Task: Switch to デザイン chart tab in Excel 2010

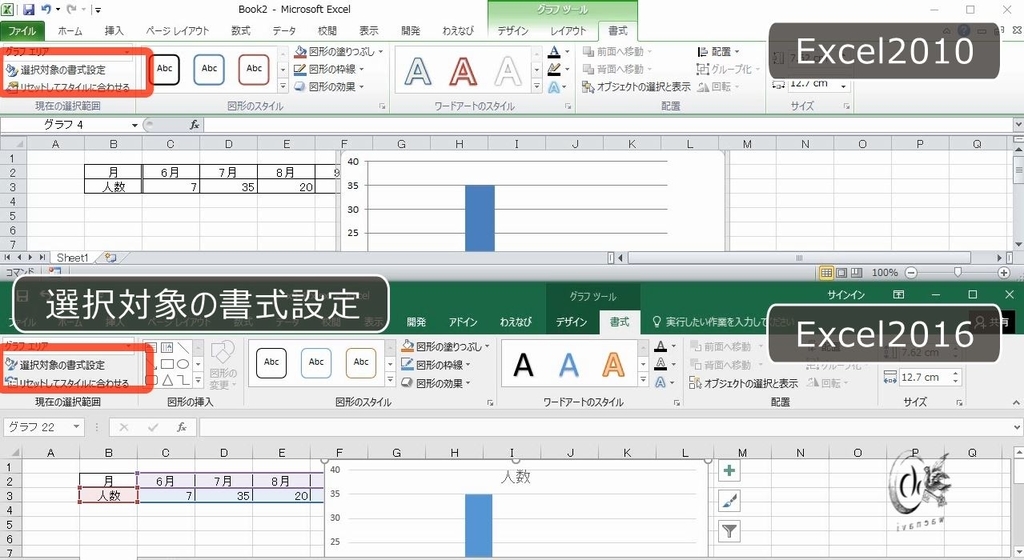Action: (513, 31)
